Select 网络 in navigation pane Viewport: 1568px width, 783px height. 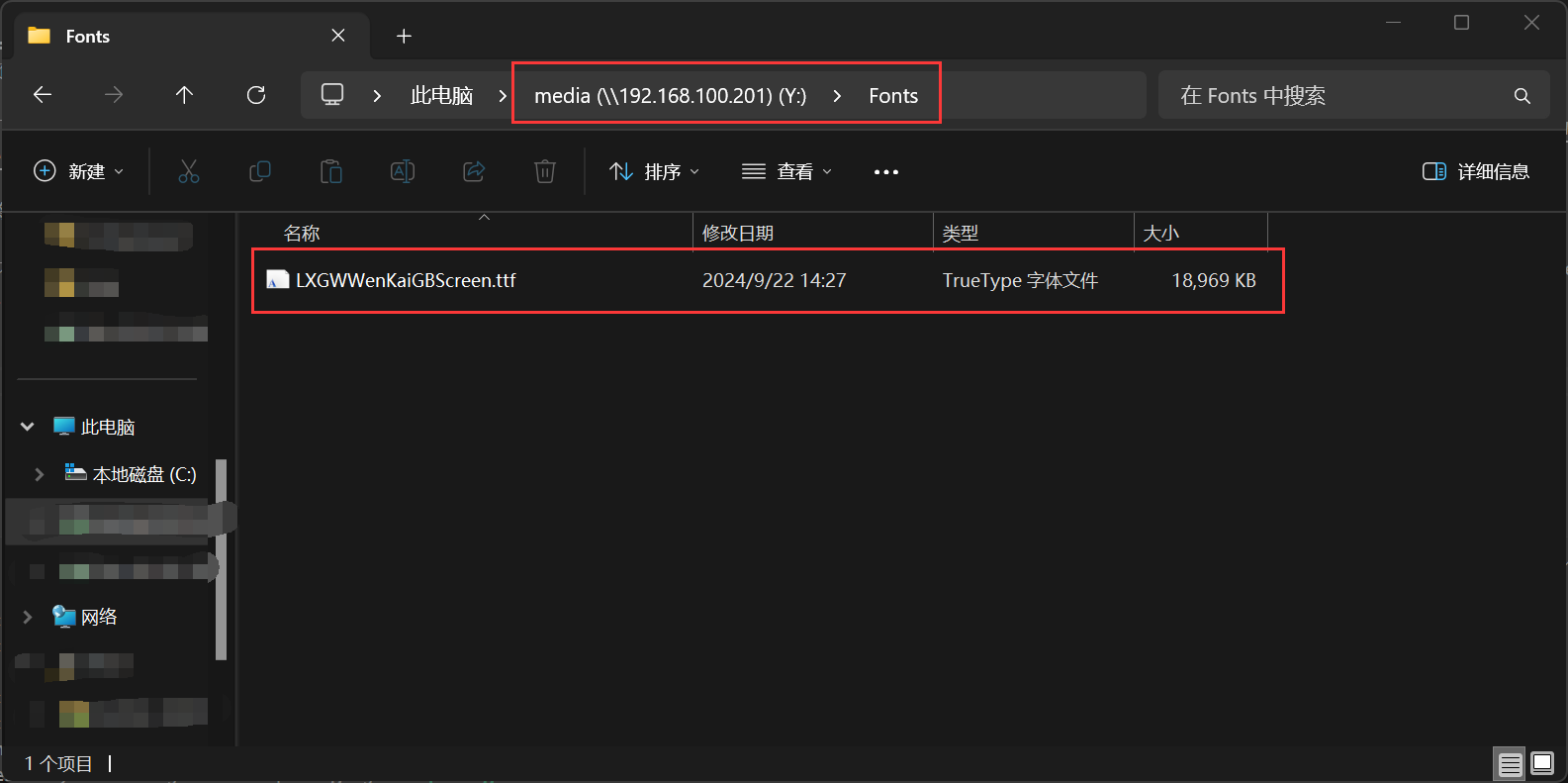point(99,617)
